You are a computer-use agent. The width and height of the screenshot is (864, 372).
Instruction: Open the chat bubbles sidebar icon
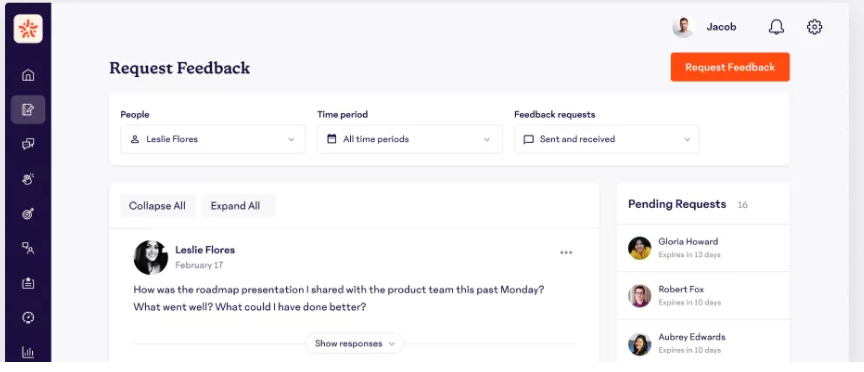(x=28, y=144)
